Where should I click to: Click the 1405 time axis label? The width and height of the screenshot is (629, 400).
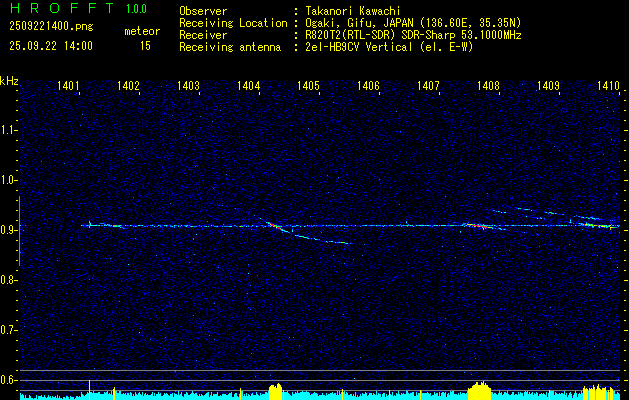point(308,85)
